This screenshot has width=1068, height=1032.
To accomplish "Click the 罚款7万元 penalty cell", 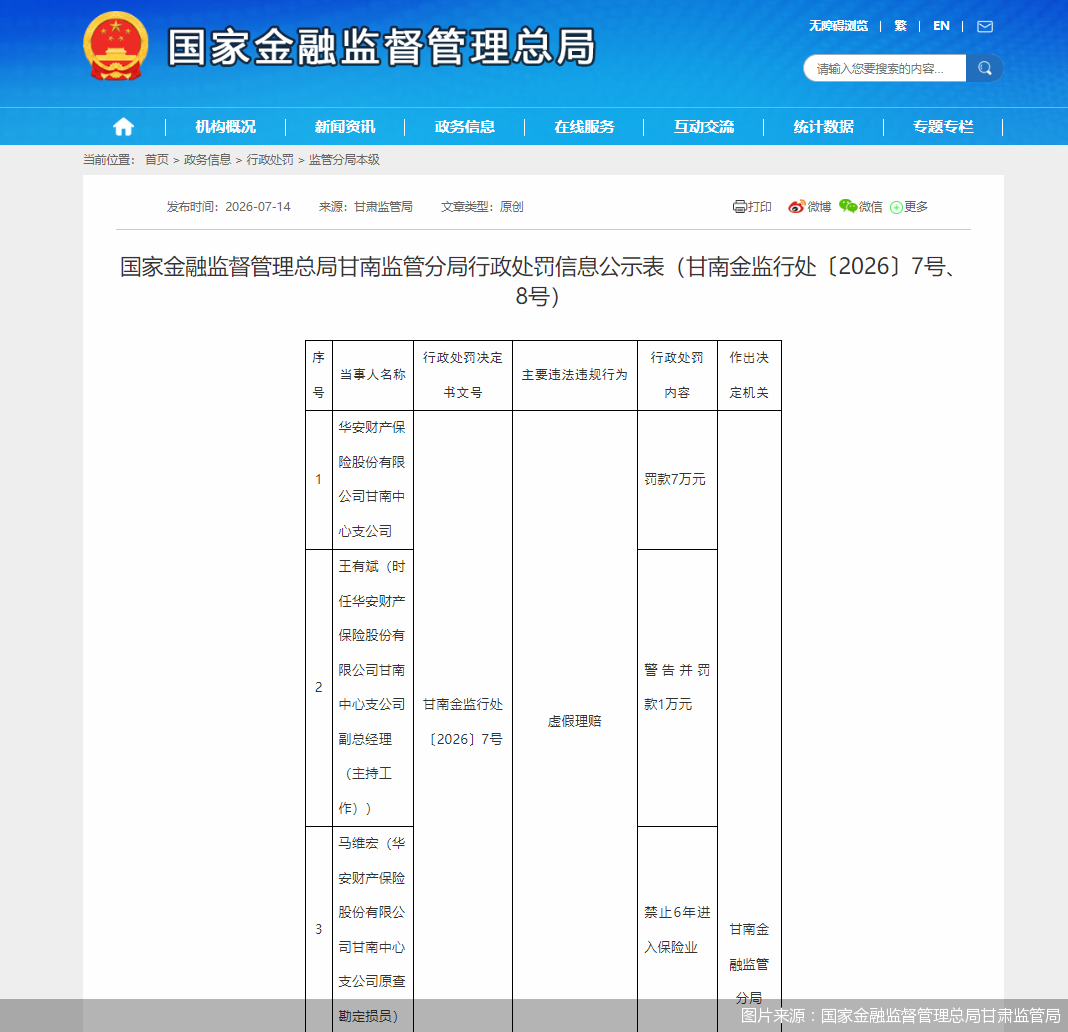I will pyautogui.click(x=677, y=480).
